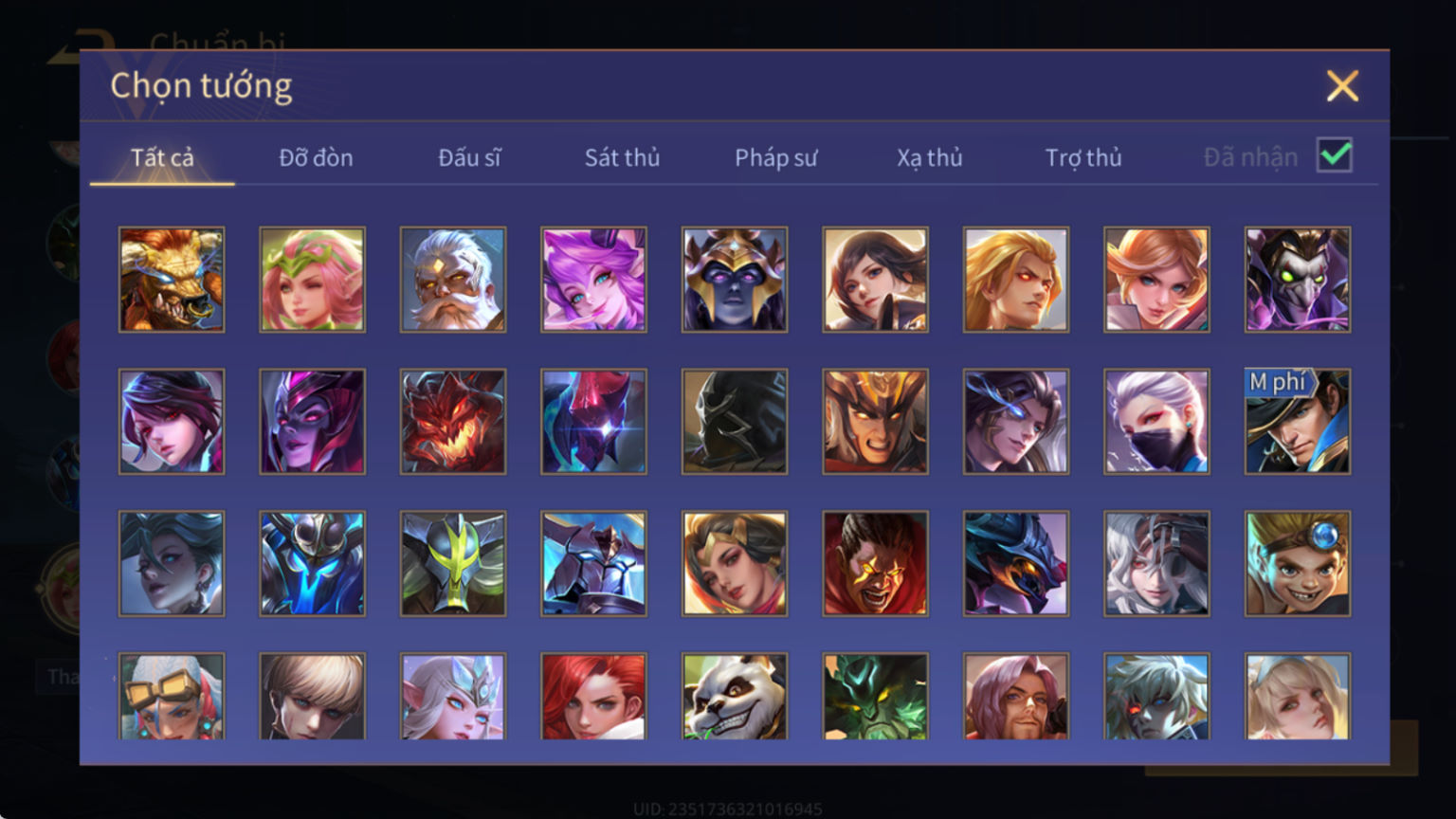
Task: Choose the masked white-haired ninja hero
Action: [1156, 422]
